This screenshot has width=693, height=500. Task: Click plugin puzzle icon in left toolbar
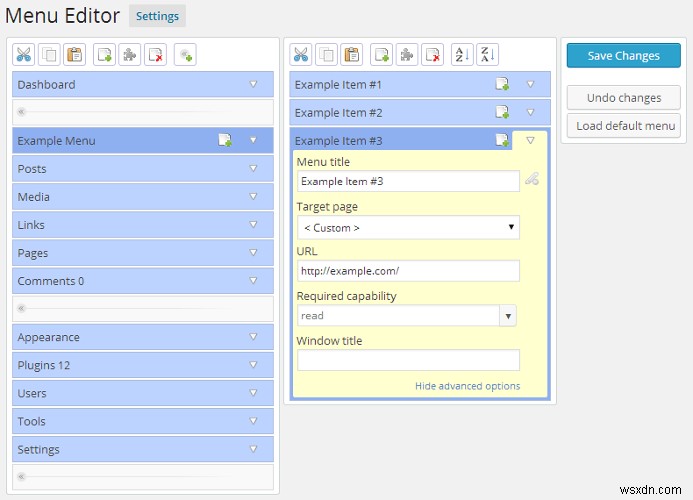point(129,55)
